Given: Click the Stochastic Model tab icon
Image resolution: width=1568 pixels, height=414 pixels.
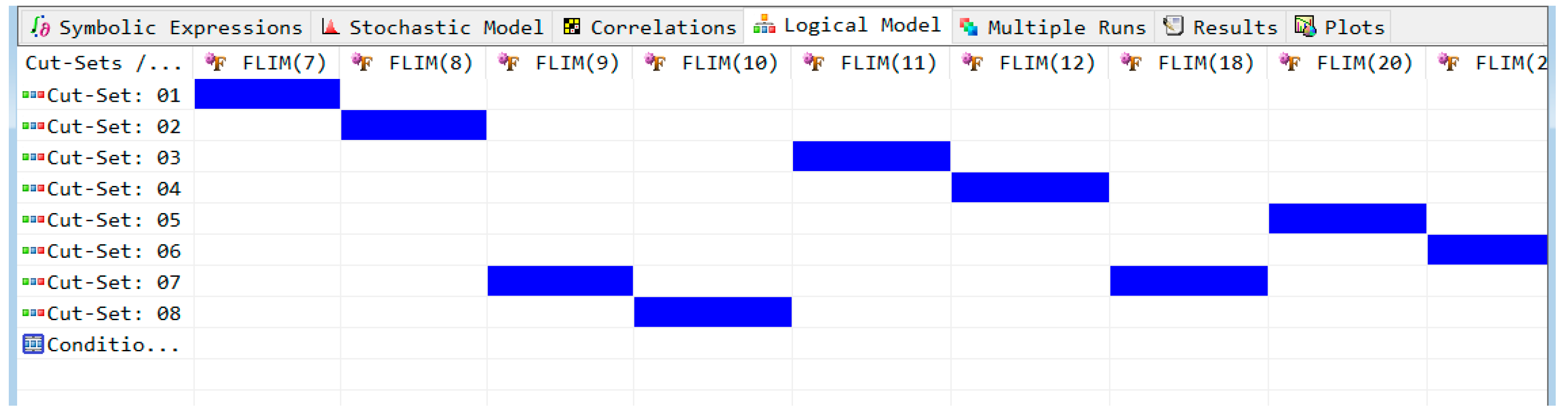Looking at the screenshot, I should coord(330,27).
